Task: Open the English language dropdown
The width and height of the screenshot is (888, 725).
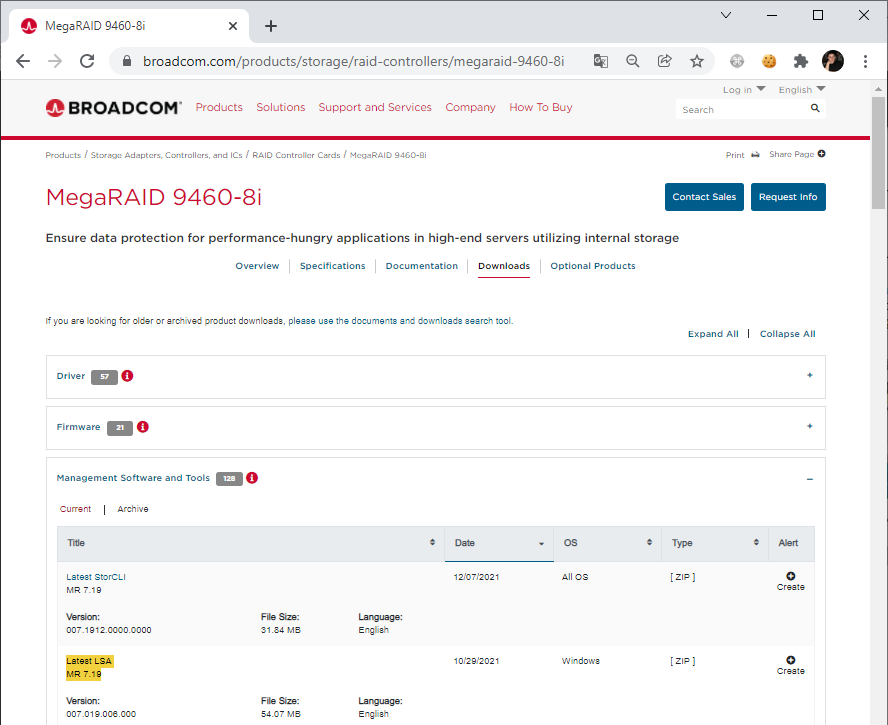Action: point(802,89)
